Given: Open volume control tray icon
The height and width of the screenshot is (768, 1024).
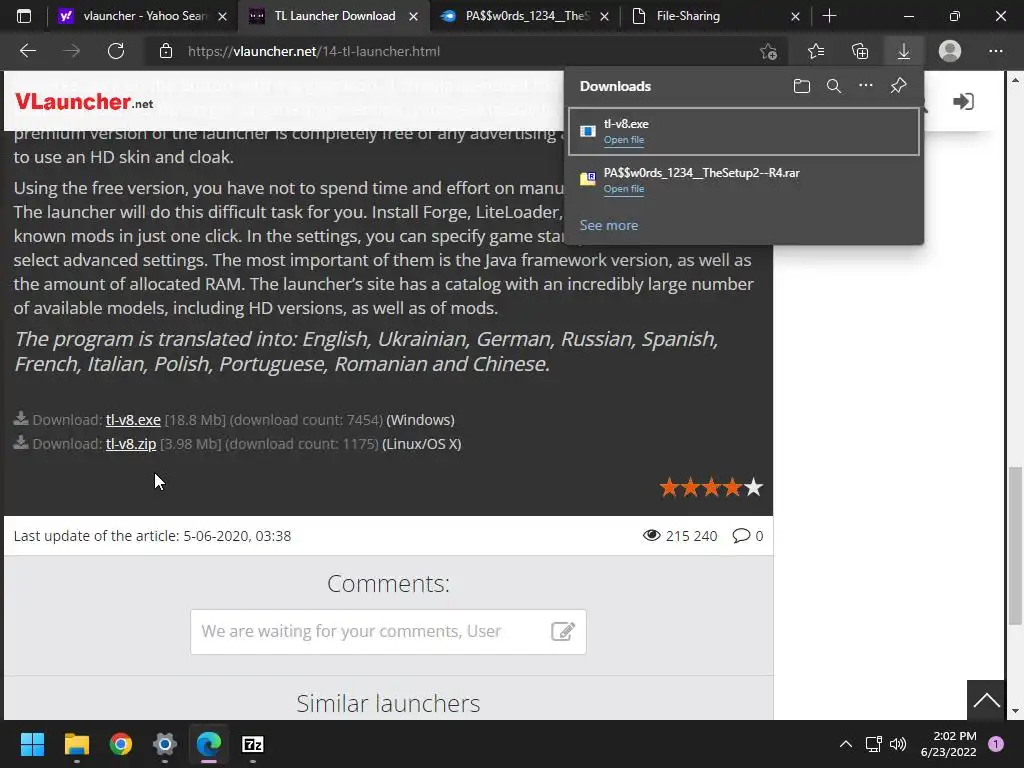Looking at the screenshot, I should click(x=898, y=744).
